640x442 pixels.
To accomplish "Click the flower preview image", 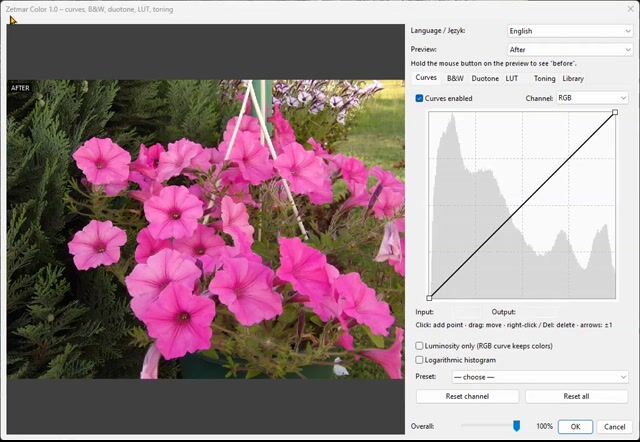I will (205, 229).
